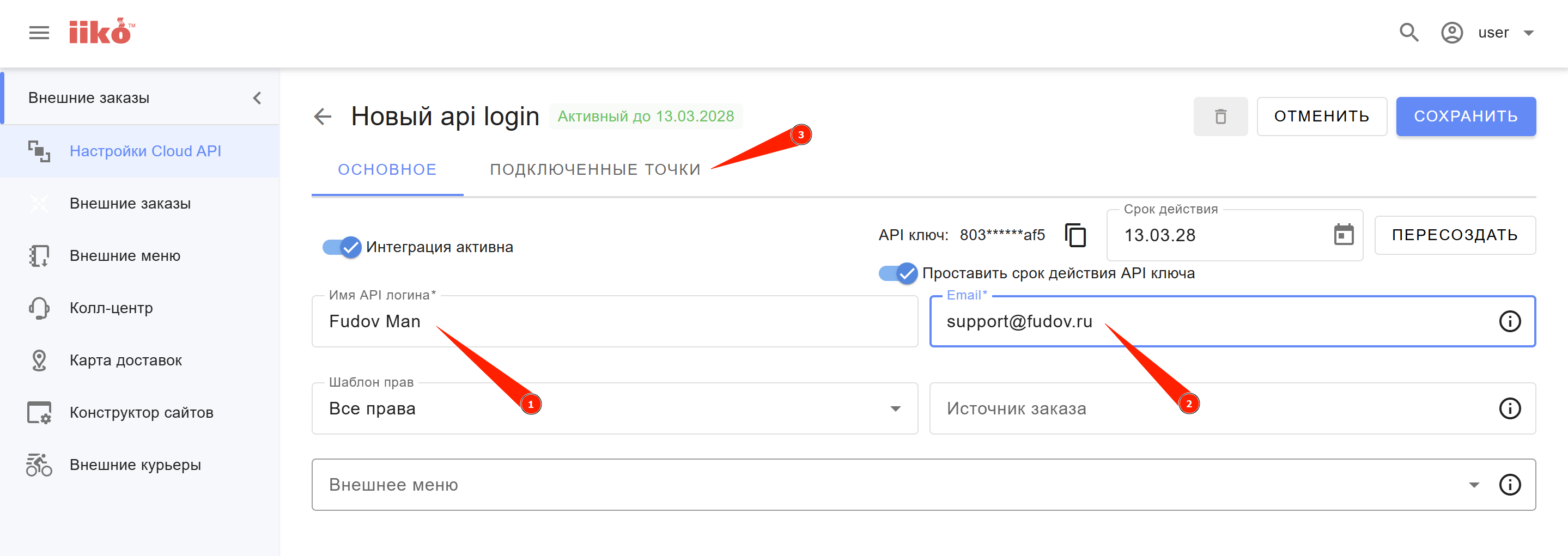This screenshot has height=556, width=1568.
Task: Click the Пересоздать button
Action: point(1454,235)
